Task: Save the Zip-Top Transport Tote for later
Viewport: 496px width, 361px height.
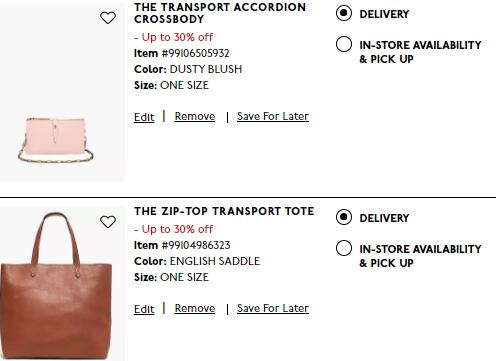Action: 273,308
